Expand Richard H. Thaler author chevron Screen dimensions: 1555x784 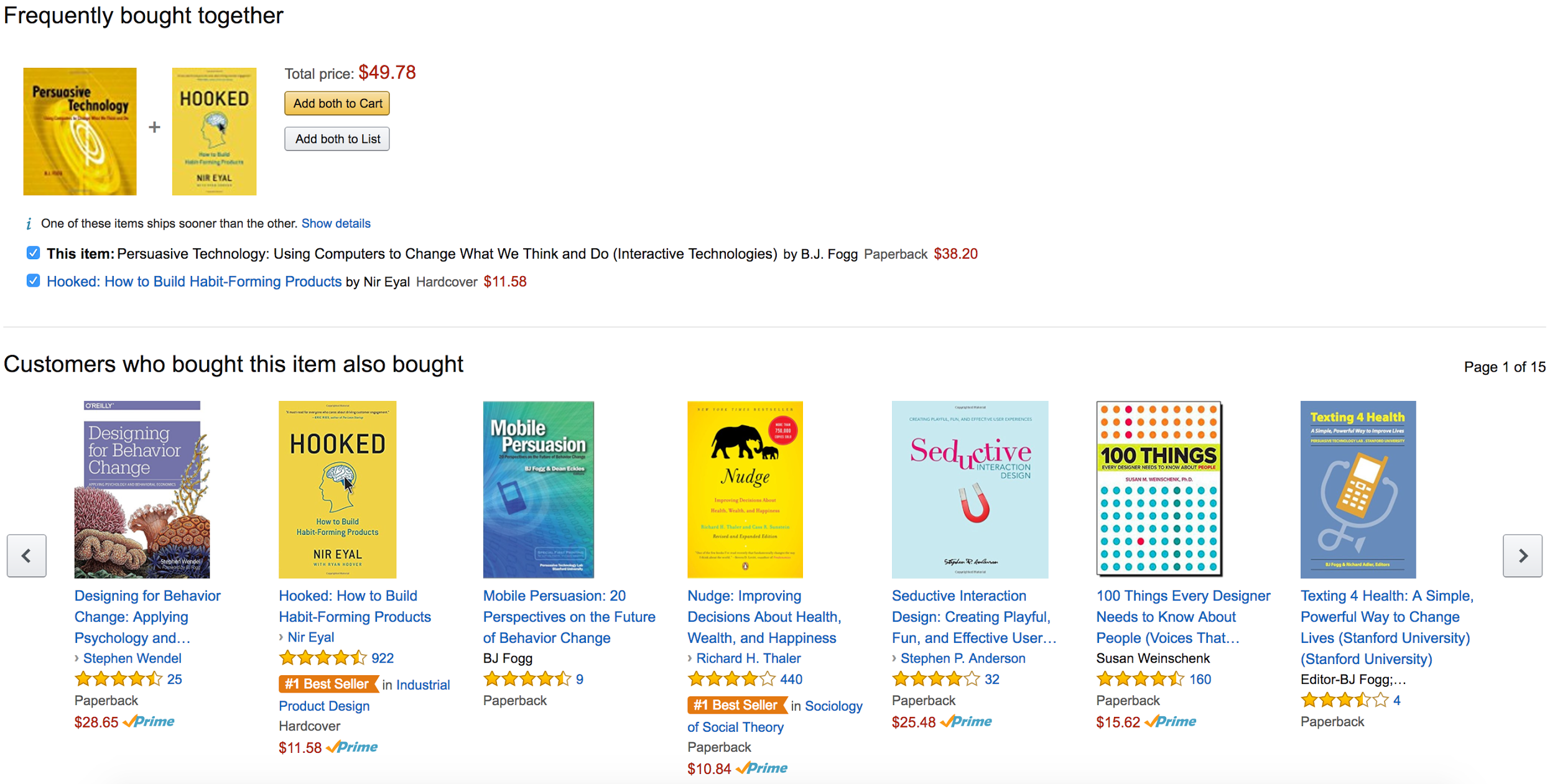click(x=690, y=658)
